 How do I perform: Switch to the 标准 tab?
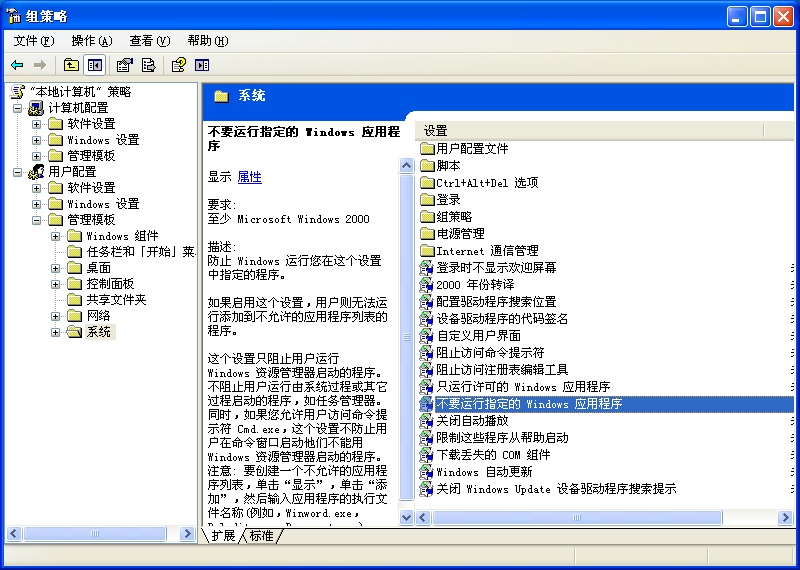click(261, 536)
